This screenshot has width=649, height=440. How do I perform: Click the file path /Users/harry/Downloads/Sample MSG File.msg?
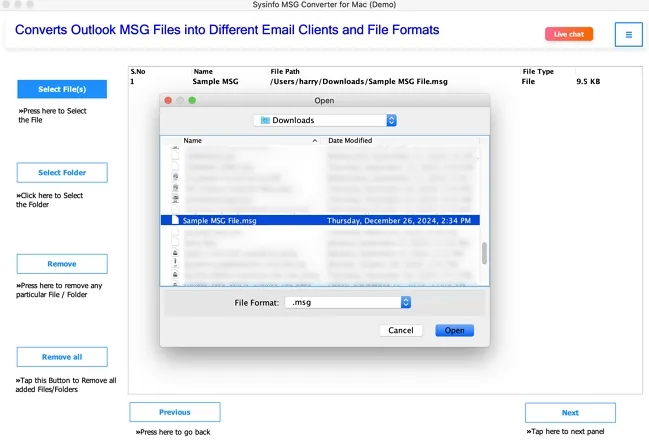tap(358, 82)
